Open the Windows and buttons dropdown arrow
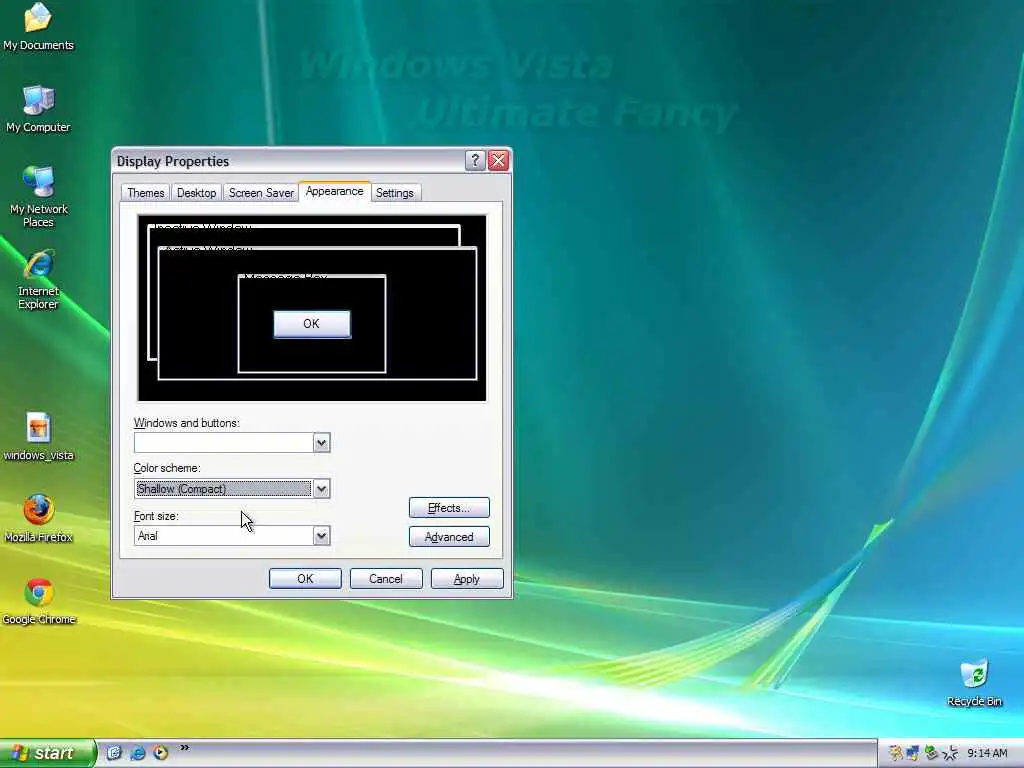Image resolution: width=1024 pixels, height=768 pixels. coord(321,443)
